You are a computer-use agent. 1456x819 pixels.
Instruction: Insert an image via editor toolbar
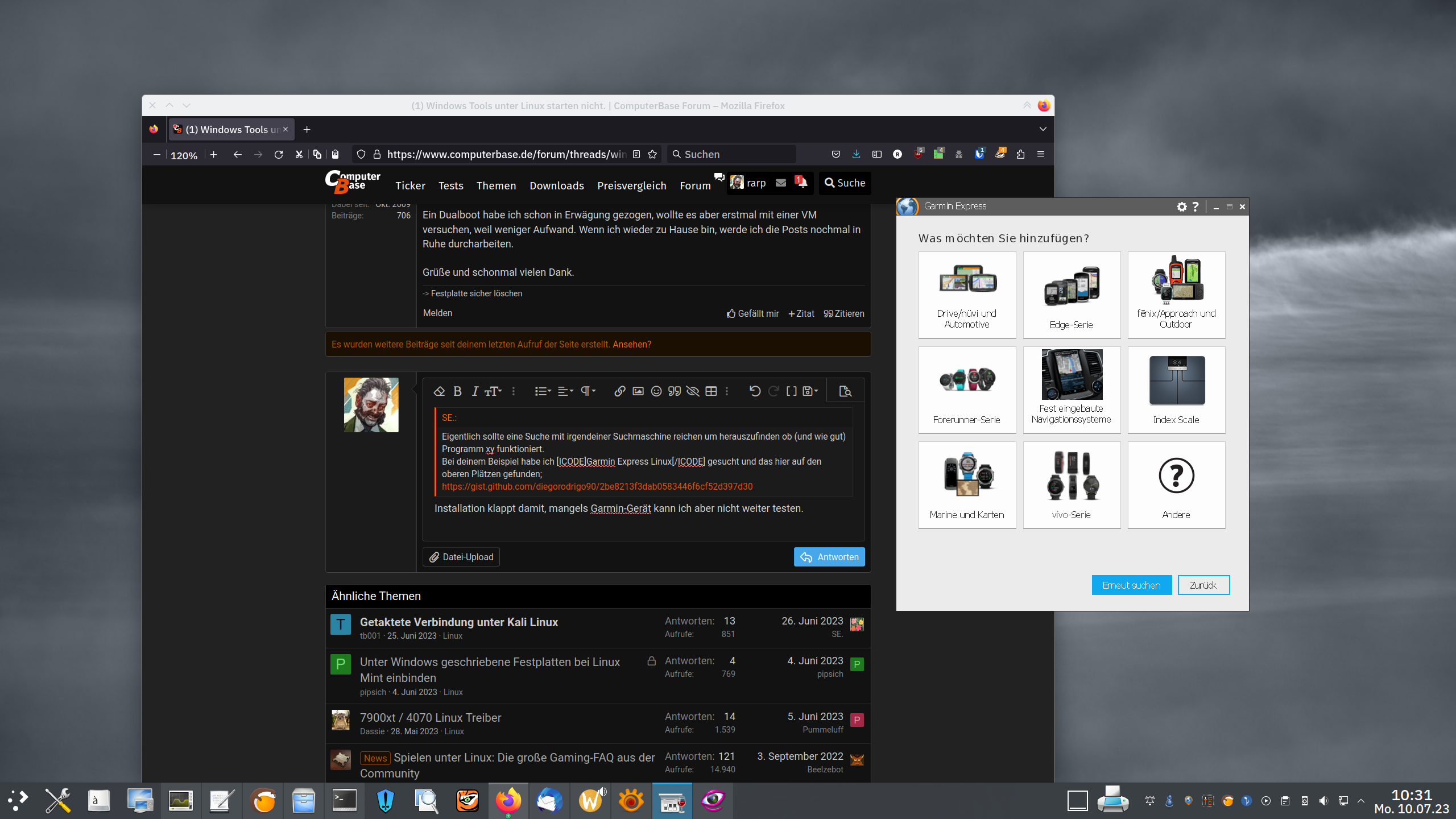point(638,391)
